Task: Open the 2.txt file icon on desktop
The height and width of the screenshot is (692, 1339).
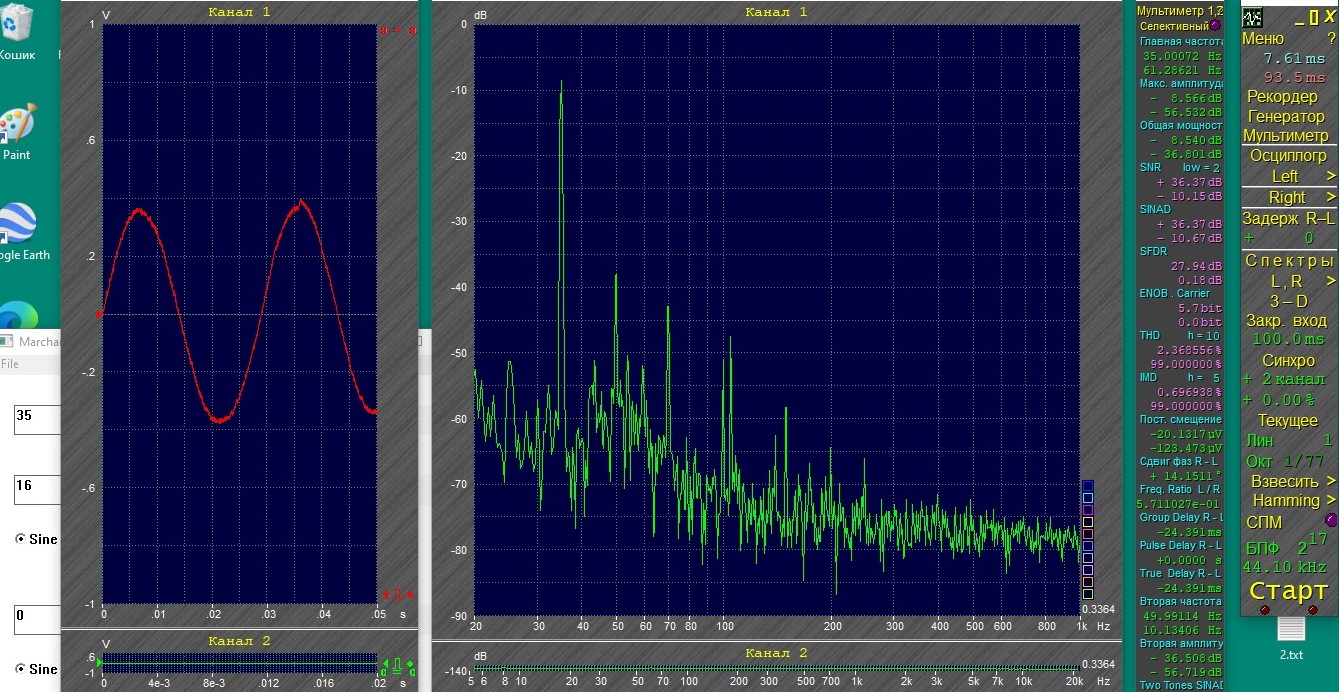Action: click(1291, 638)
